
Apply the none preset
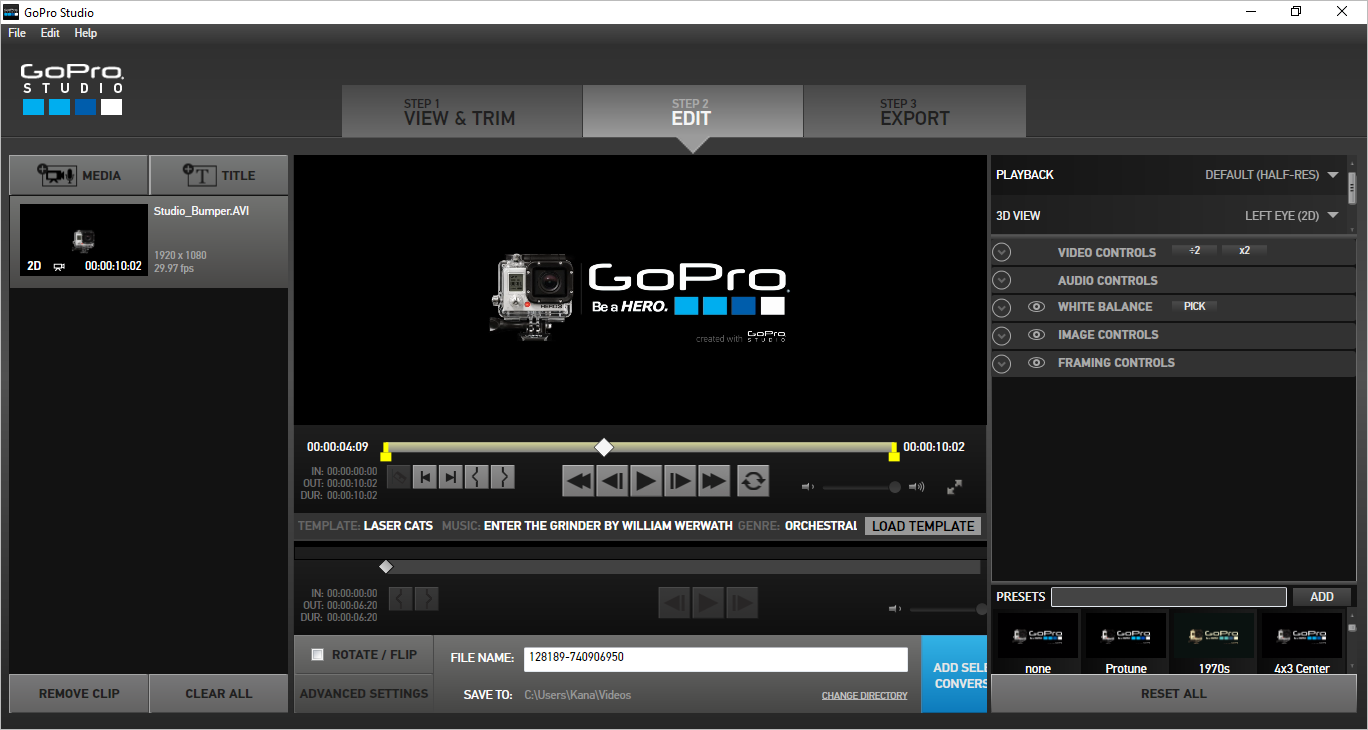tap(1038, 644)
